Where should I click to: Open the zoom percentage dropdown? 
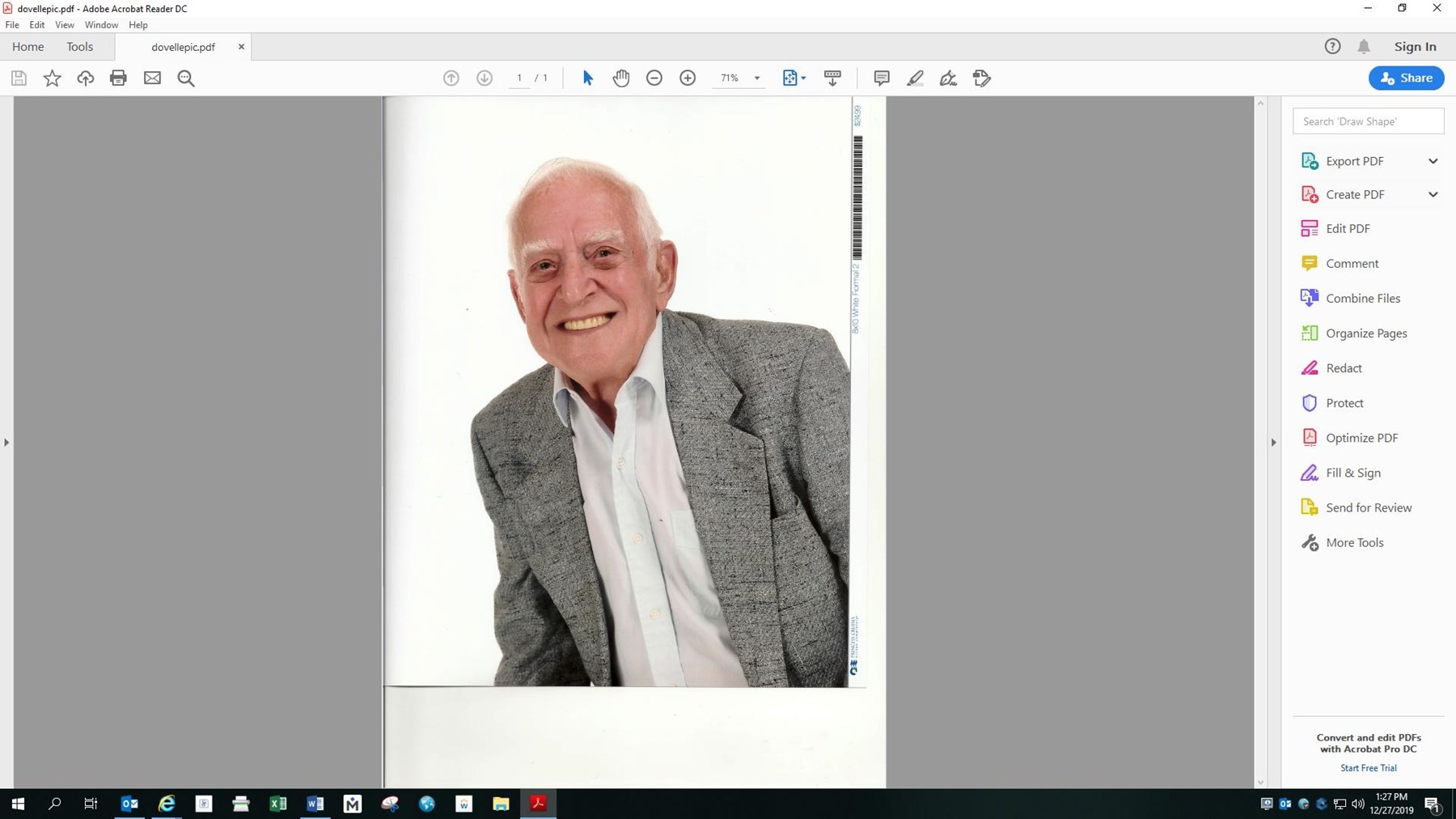click(756, 78)
